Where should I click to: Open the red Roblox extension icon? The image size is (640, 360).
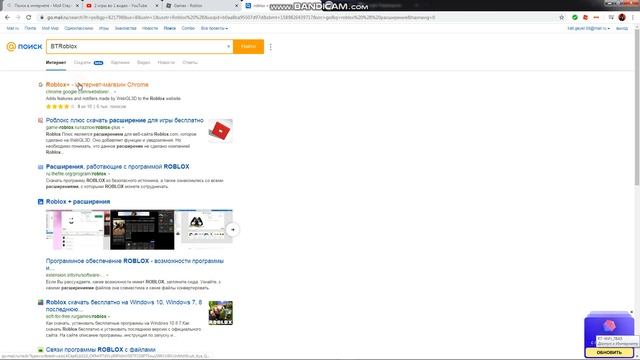(x=585, y=18)
